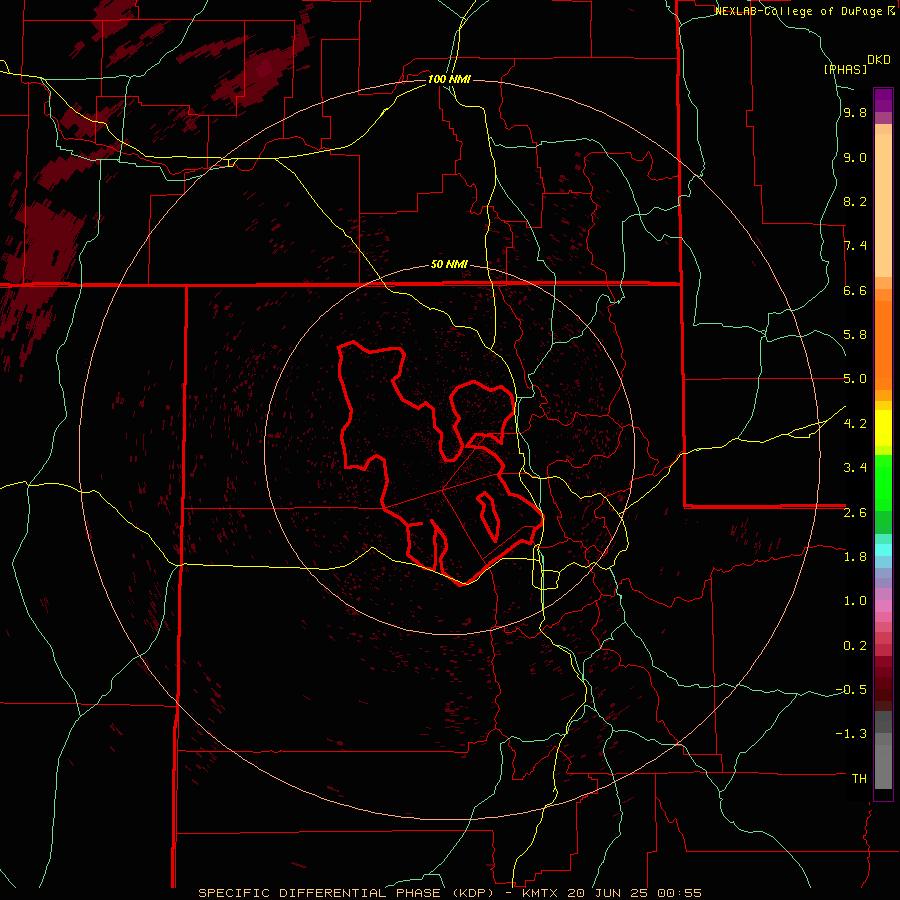Click the NEXLAB-College of DuPage label

804,11
